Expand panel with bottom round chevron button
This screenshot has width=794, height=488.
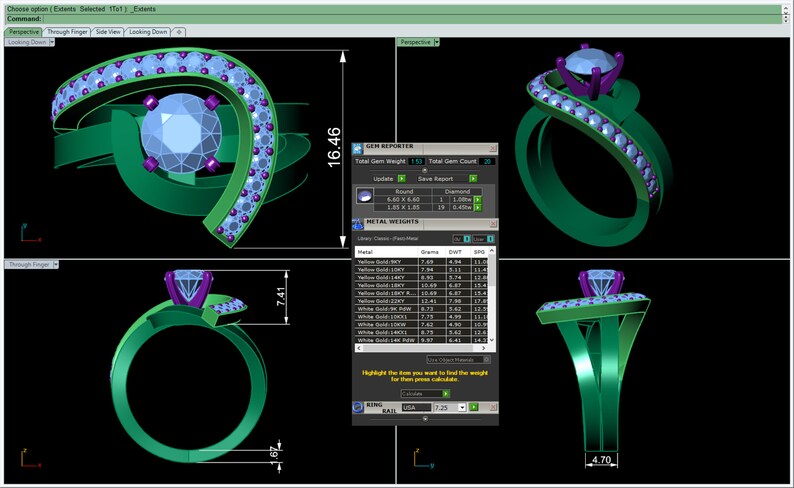pyautogui.click(x=425, y=419)
